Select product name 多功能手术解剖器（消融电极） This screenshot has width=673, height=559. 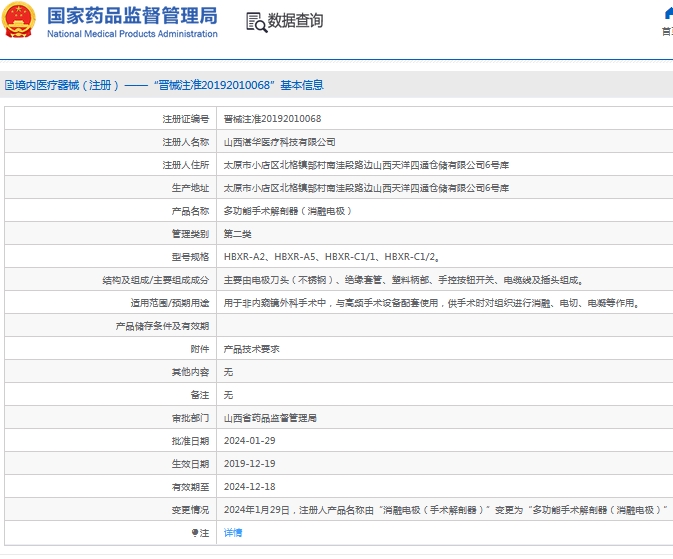coord(288,211)
